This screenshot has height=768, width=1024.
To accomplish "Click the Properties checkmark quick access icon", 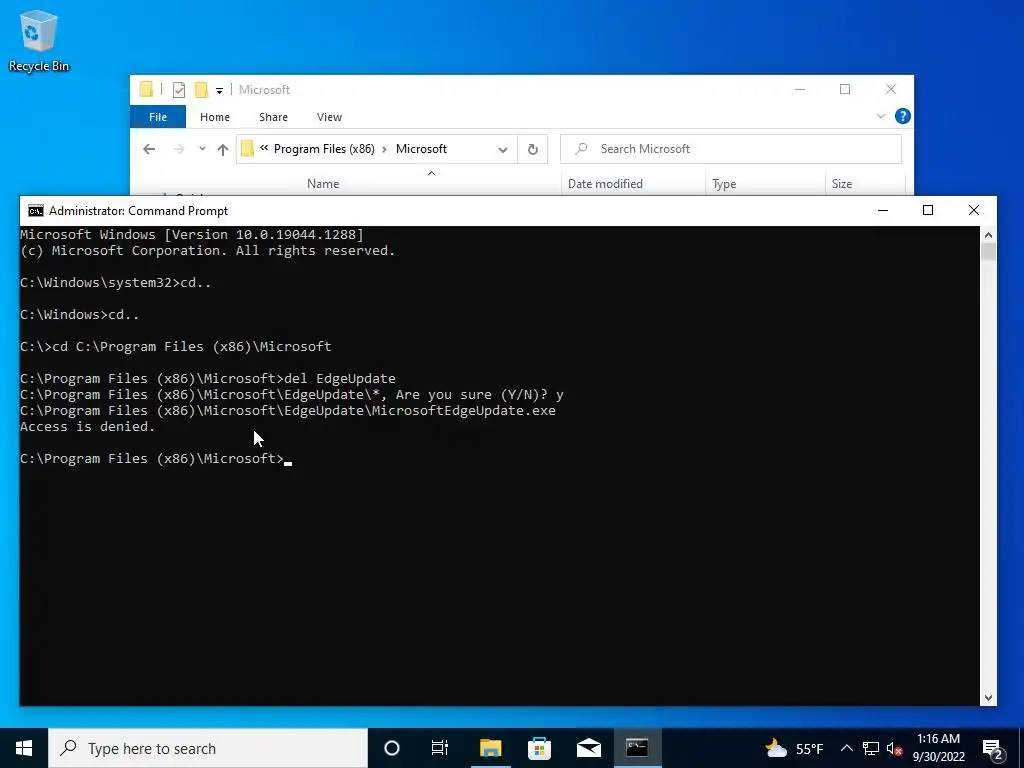I will click(178, 89).
